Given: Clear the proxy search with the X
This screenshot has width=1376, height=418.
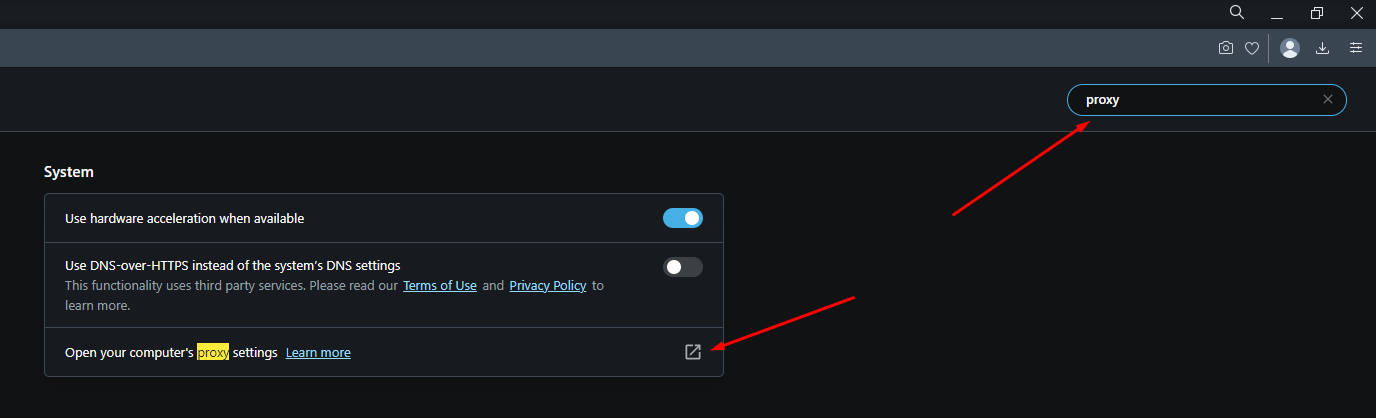Looking at the screenshot, I should [x=1328, y=99].
